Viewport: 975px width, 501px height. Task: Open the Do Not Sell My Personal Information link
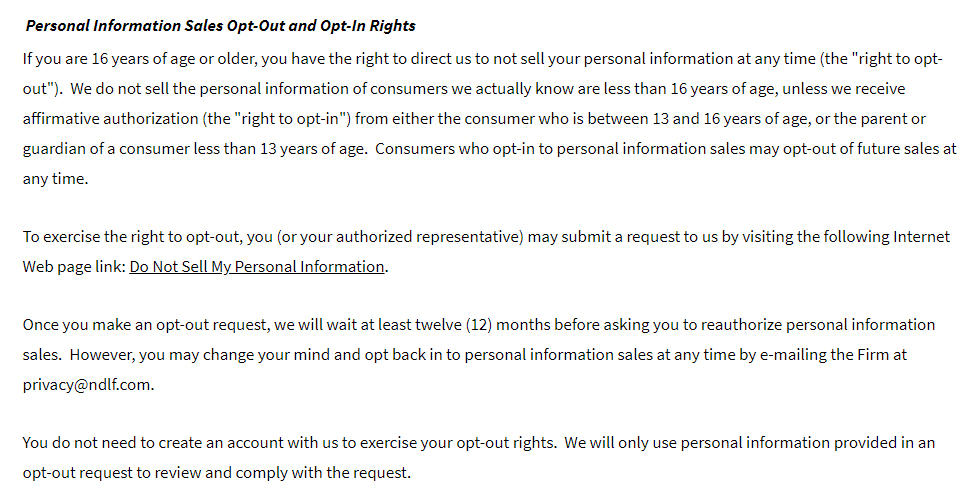[x=257, y=267]
